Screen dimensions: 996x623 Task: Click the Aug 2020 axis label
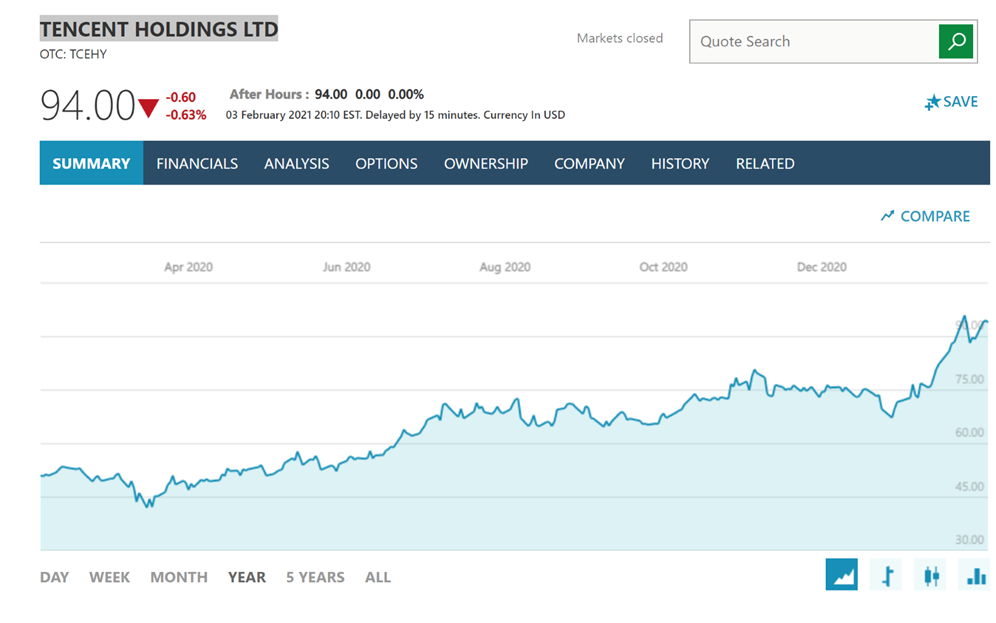pos(505,267)
